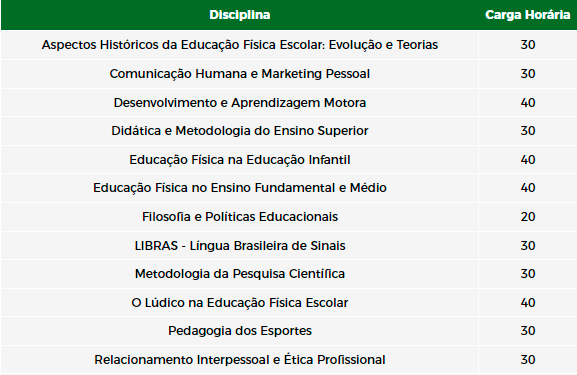Select Comunicação Humana e Marketing Pessoal
The width and height of the screenshot is (577, 375).
(x=240, y=74)
